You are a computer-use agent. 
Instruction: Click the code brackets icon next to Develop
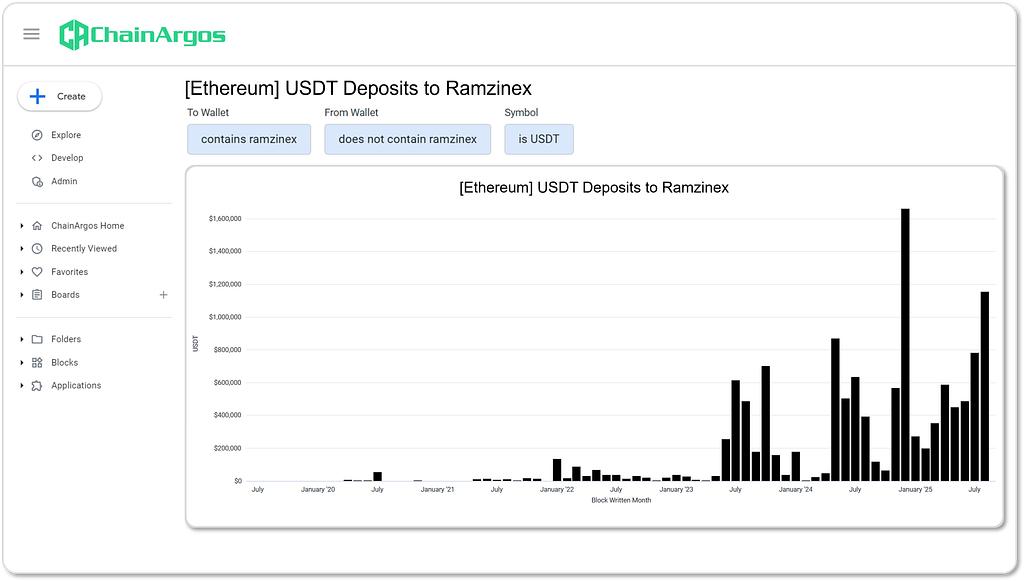coord(37,158)
